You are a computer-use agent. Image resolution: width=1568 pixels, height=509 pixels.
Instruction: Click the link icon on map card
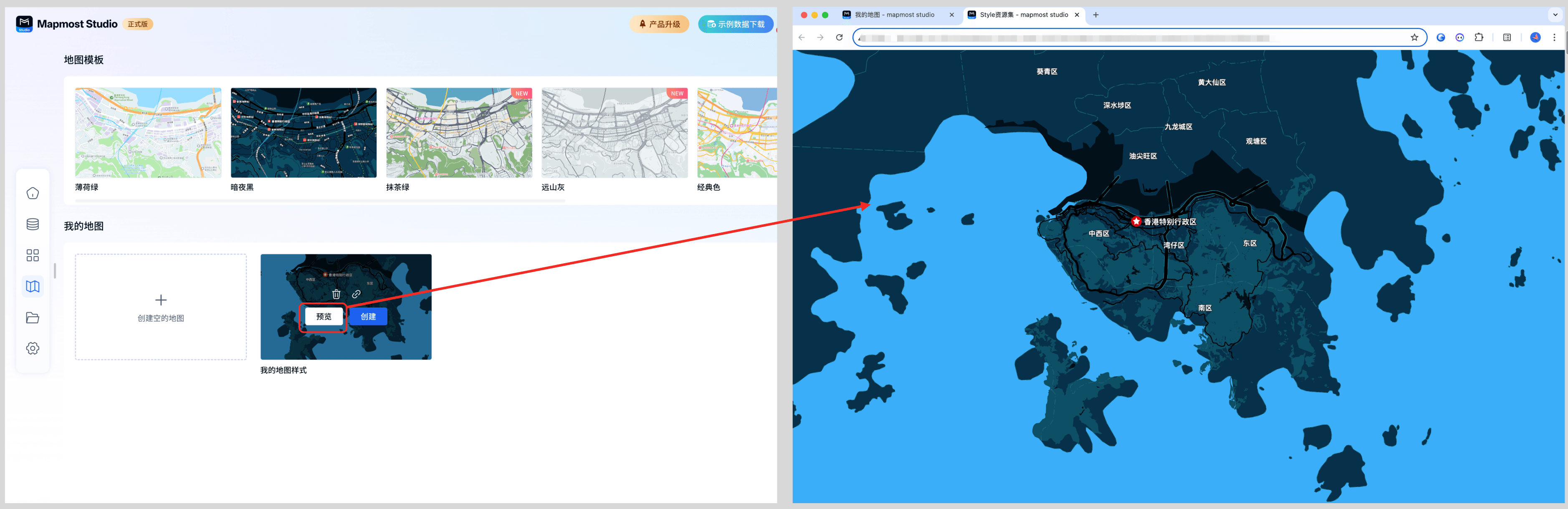pyautogui.click(x=356, y=294)
